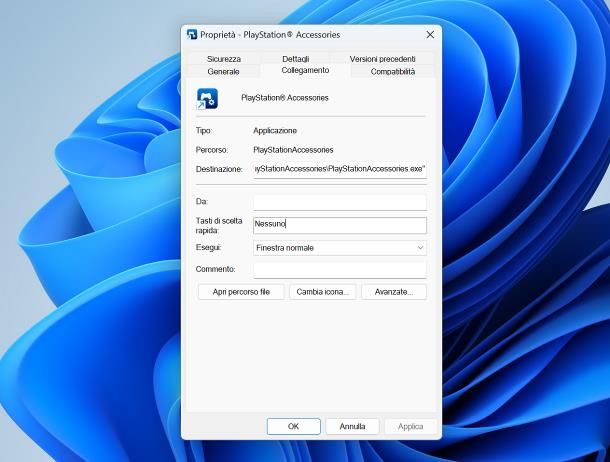Switch to the Generale tab

223,72
